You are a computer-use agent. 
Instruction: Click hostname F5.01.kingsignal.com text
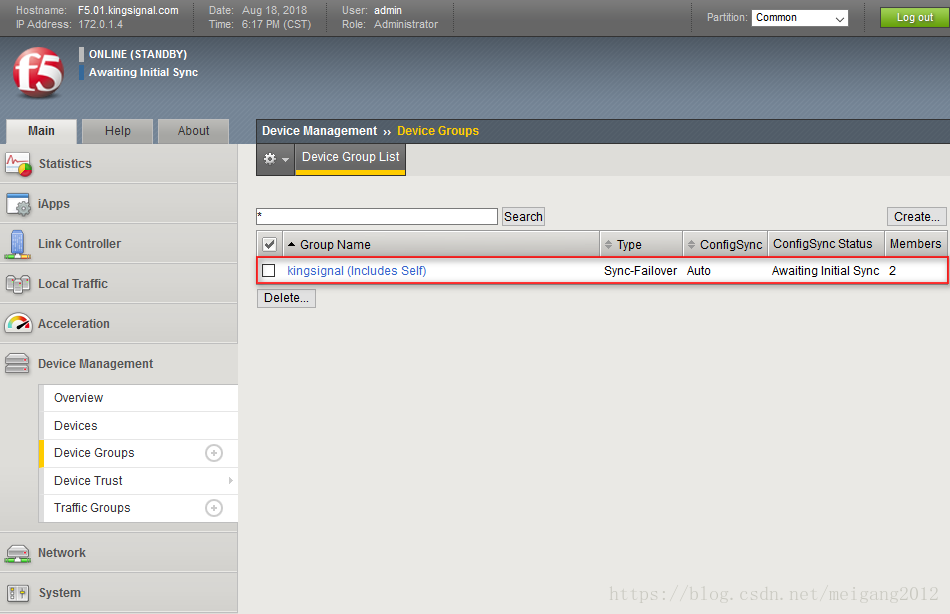point(128,10)
